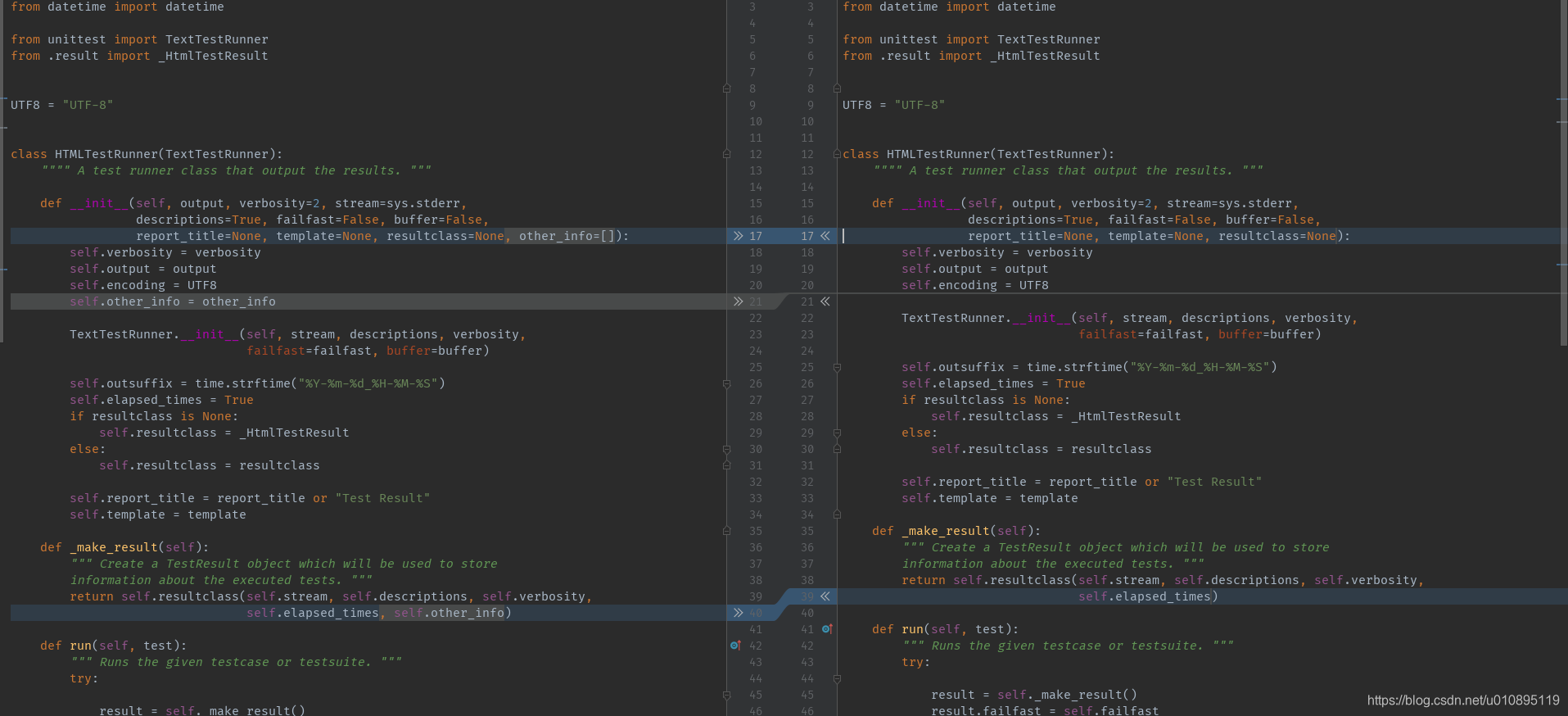Toggle fold marker at left line 26
Image resolution: width=1568 pixels, height=716 pixels.
[x=726, y=383]
